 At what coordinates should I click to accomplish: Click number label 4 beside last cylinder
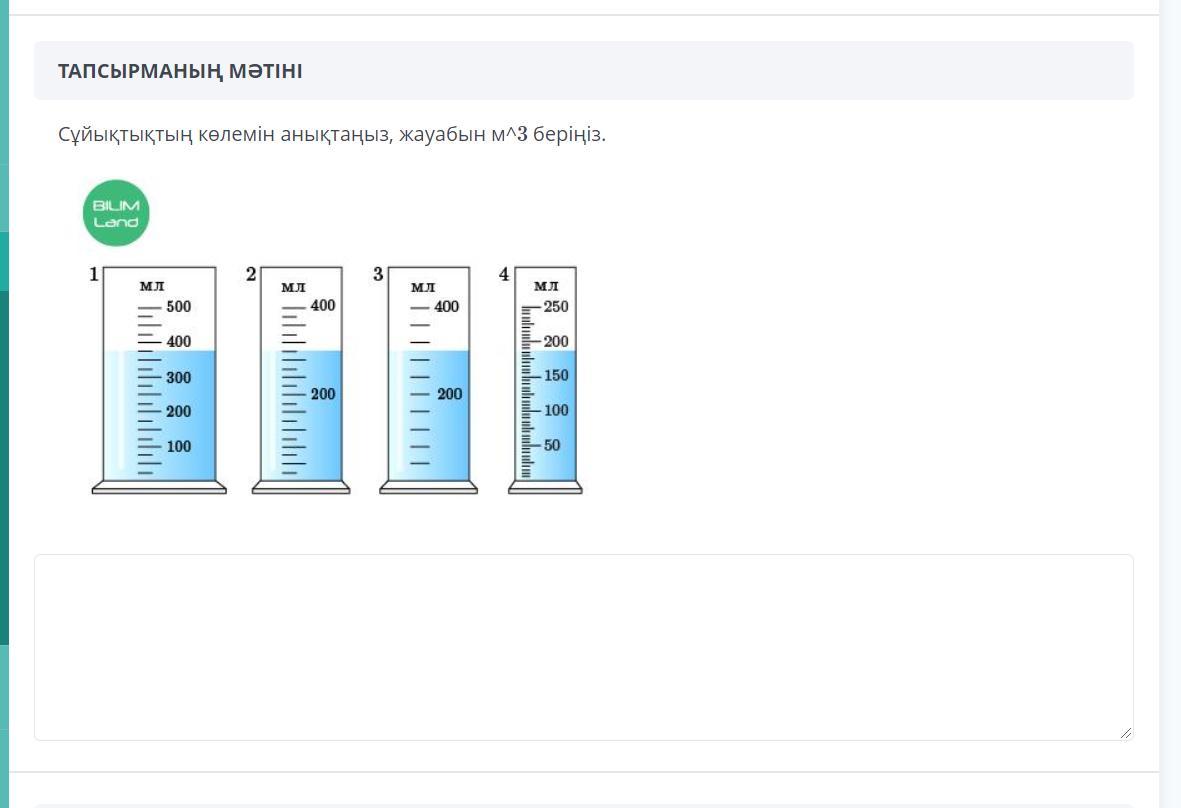pyautogui.click(x=504, y=274)
